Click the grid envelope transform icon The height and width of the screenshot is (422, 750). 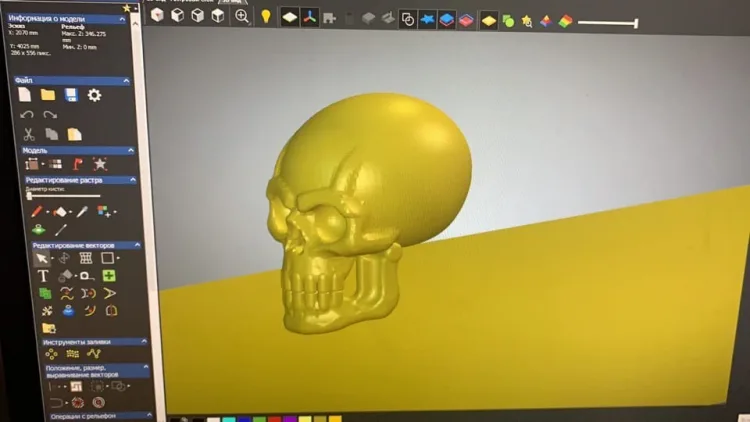[x=86, y=258]
